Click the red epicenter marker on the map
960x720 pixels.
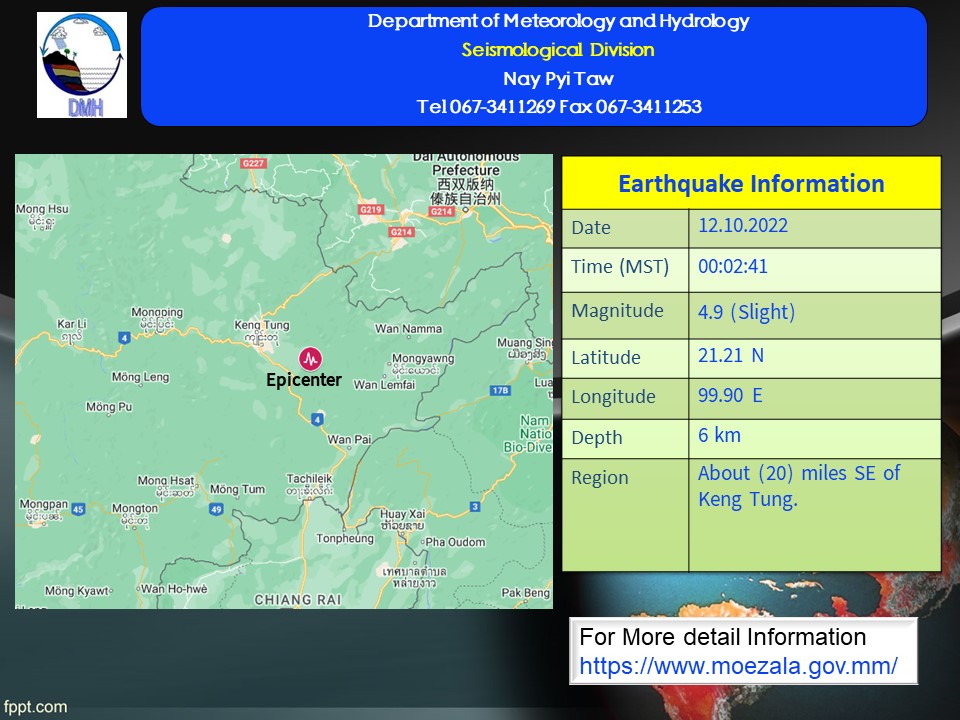tap(310, 358)
